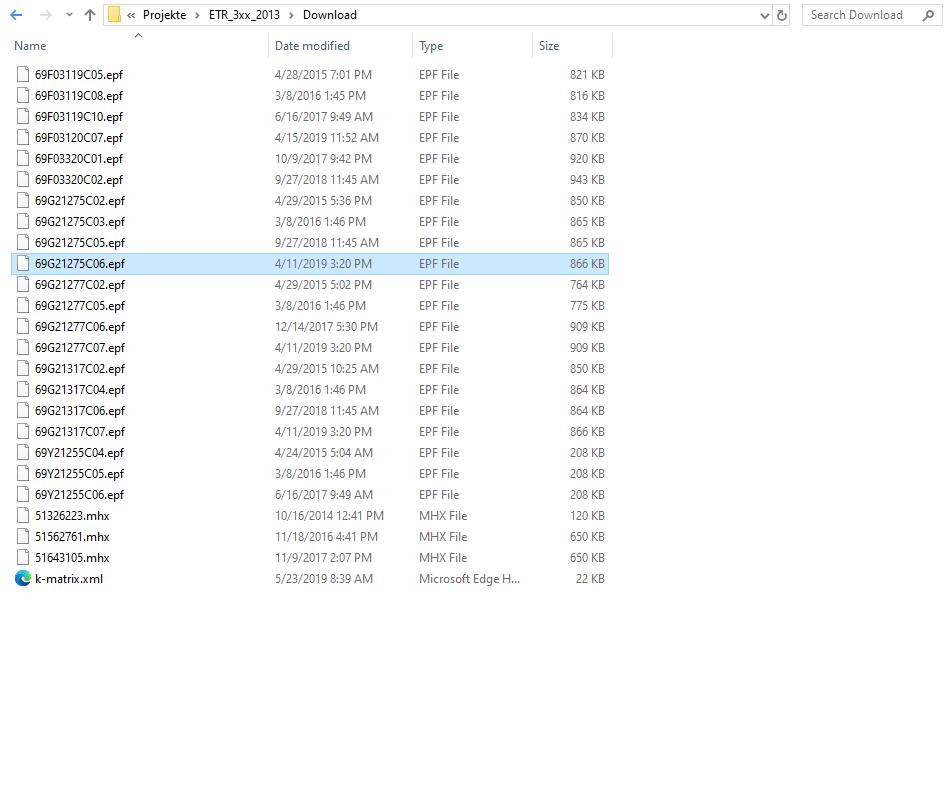
Task: Click size value 943 KB
Action: [587, 179]
